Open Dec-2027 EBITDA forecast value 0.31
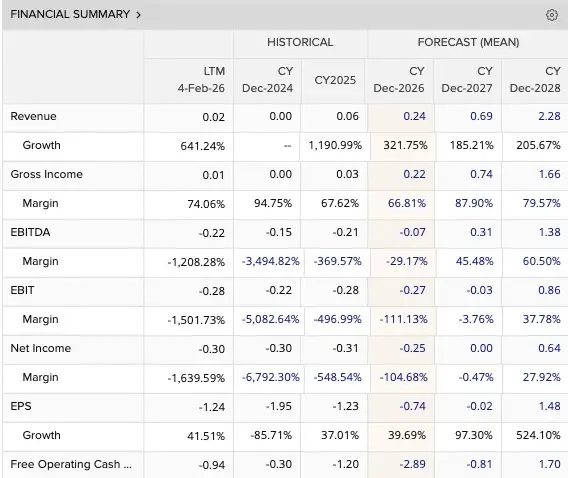568x478 pixels. [481, 232]
